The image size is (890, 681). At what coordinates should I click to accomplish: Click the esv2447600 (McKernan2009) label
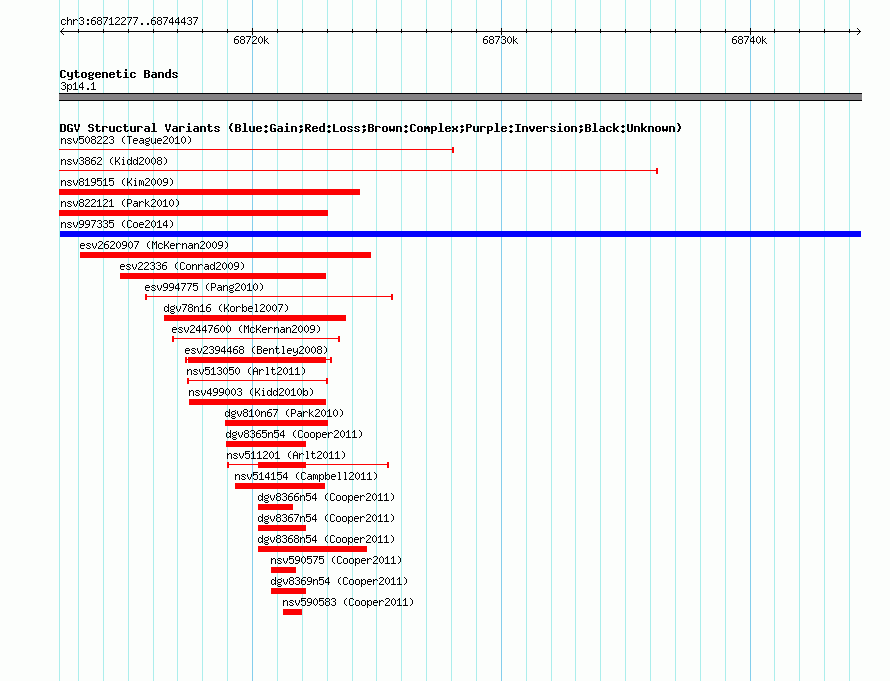point(246,329)
